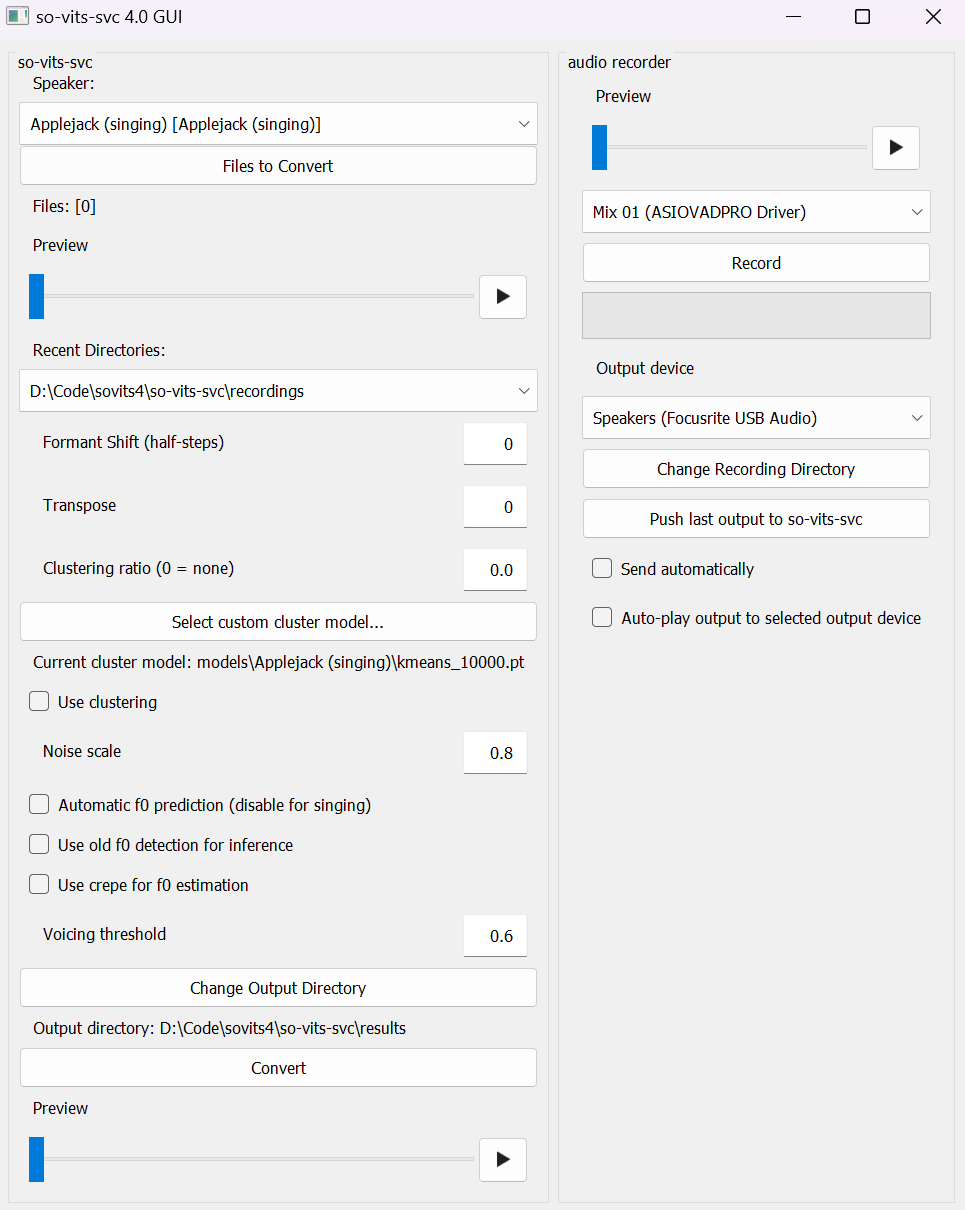Click Push last output to so-vits-svc

click(756, 519)
